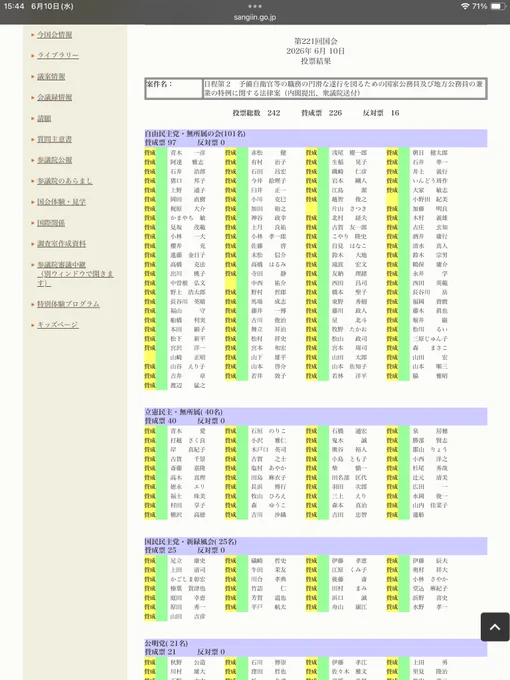Click 賛成票 25 under 国民民主党
Image resolution: width=510 pixels, height=680 pixels.
[160, 550]
